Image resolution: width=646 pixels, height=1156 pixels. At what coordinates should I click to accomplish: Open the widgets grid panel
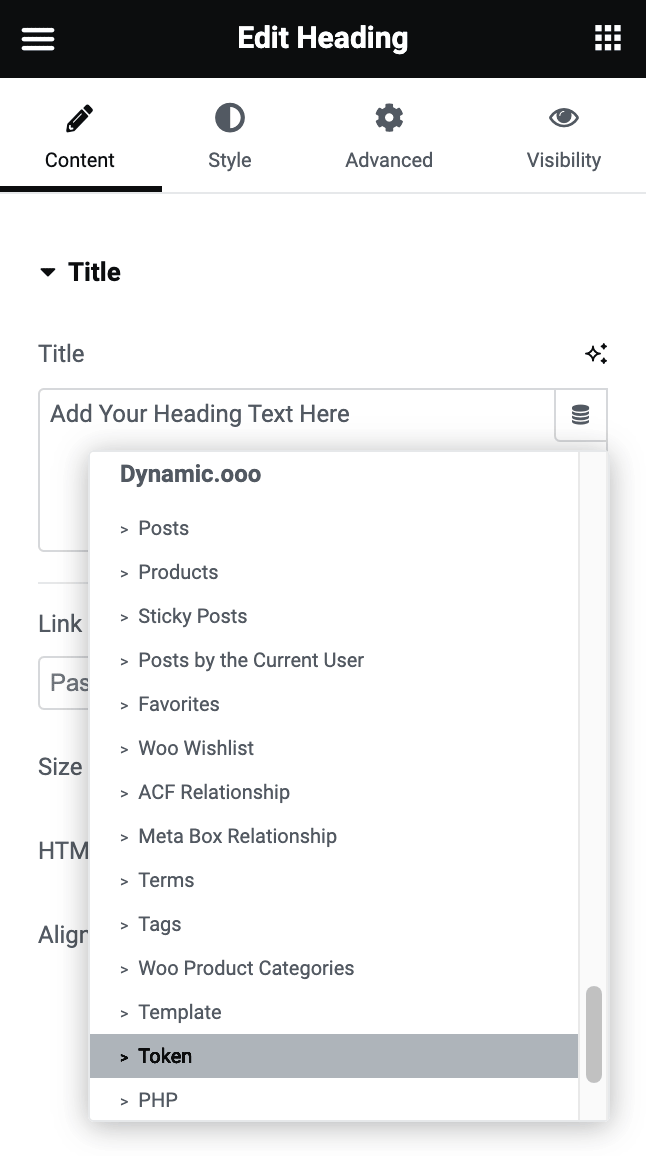pyautogui.click(x=607, y=39)
